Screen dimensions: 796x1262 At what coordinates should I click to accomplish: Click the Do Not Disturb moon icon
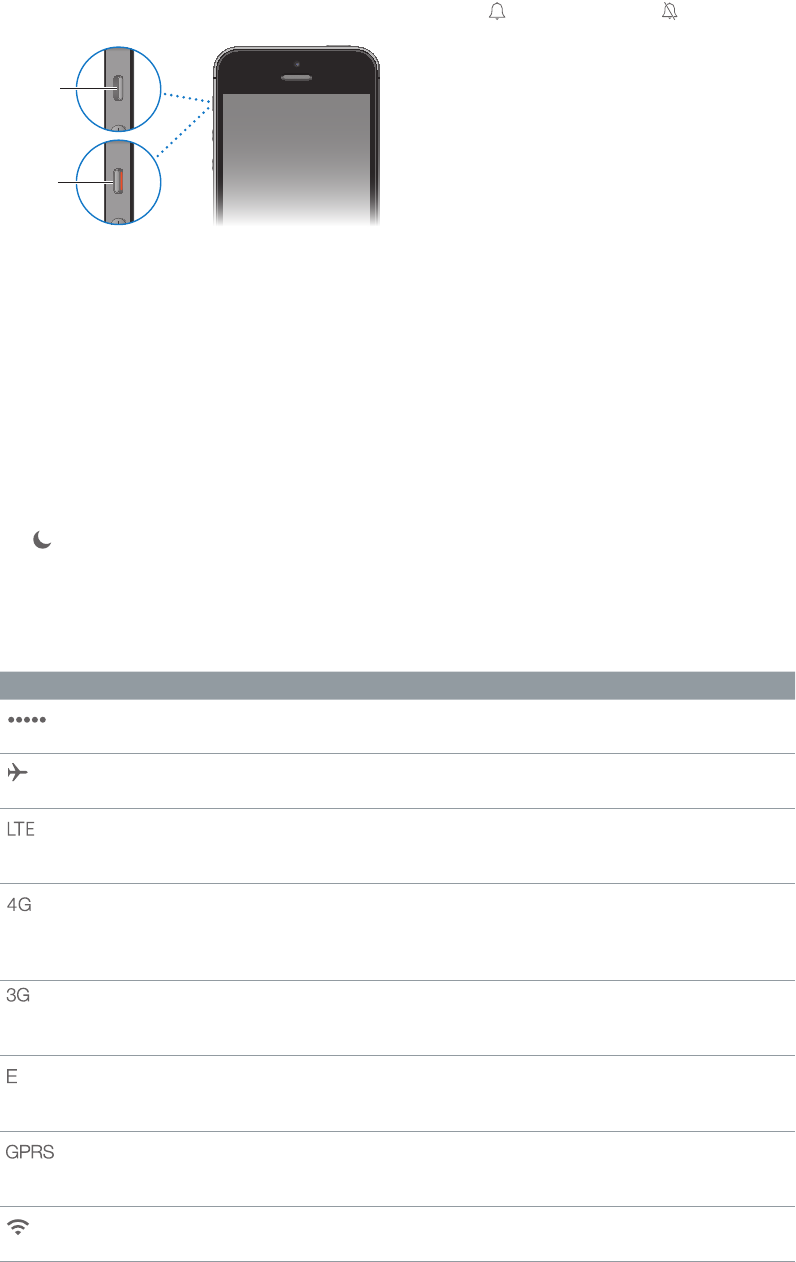tap(42, 540)
